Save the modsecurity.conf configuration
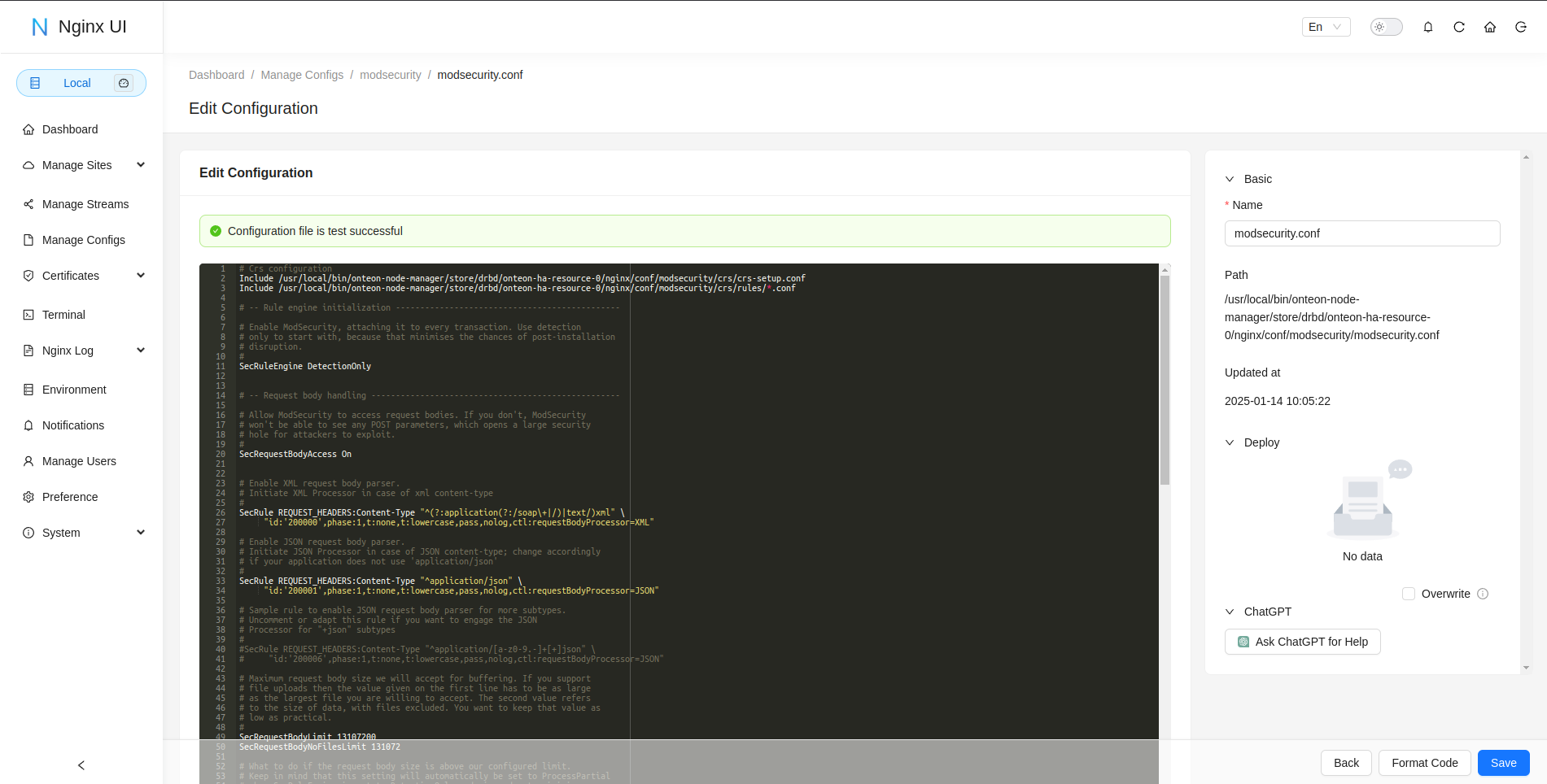The image size is (1547, 784). click(x=1502, y=763)
